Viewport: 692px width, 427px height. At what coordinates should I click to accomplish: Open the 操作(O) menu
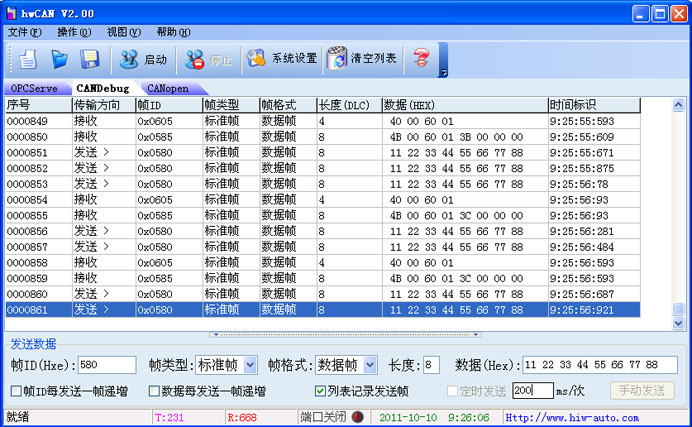coord(74,32)
